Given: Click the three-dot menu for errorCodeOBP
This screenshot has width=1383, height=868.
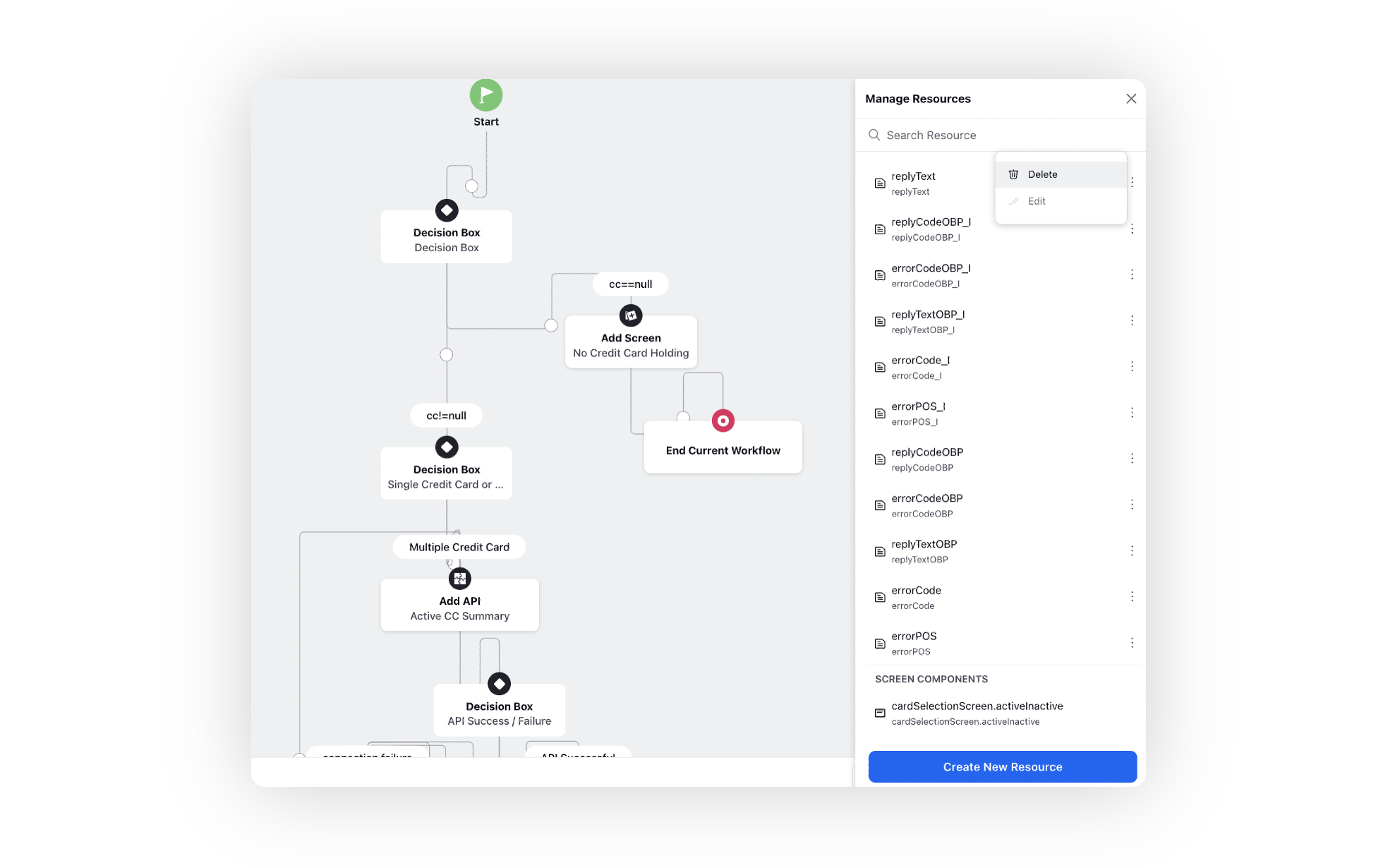Looking at the screenshot, I should pos(1131,504).
